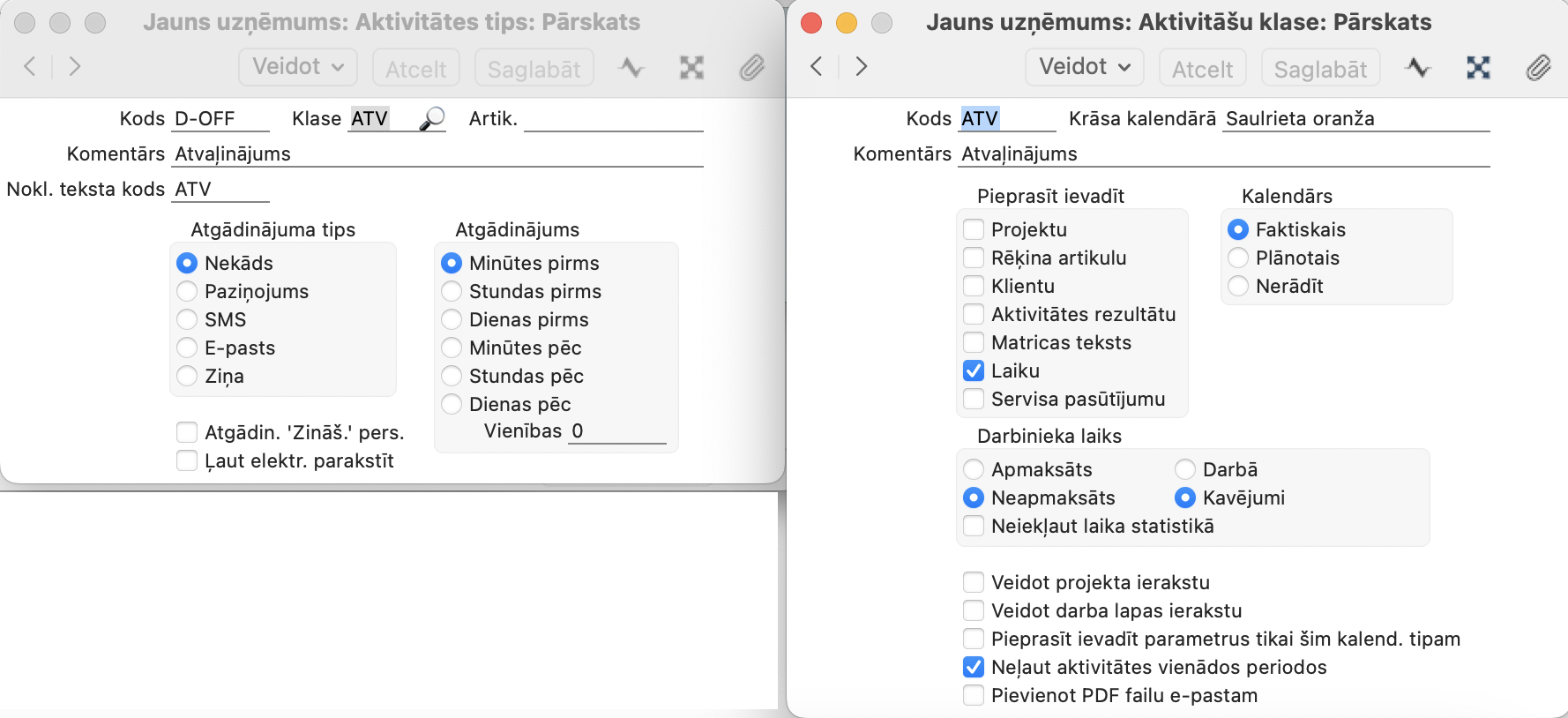
Task: Expand Veidot dropdown in Aktivitātes tips window
Action: coord(297,67)
